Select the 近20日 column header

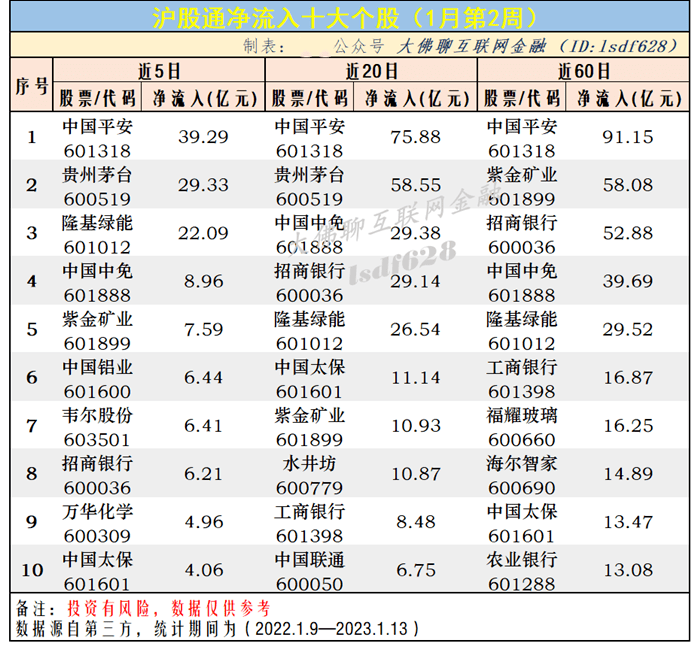click(x=372, y=71)
